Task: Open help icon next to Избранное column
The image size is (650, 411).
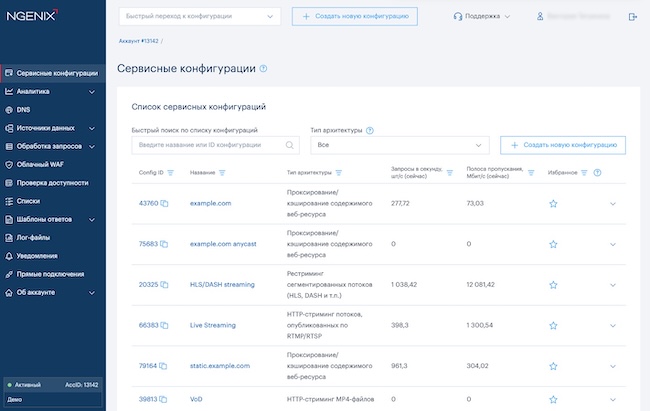Action: tap(597, 173)
